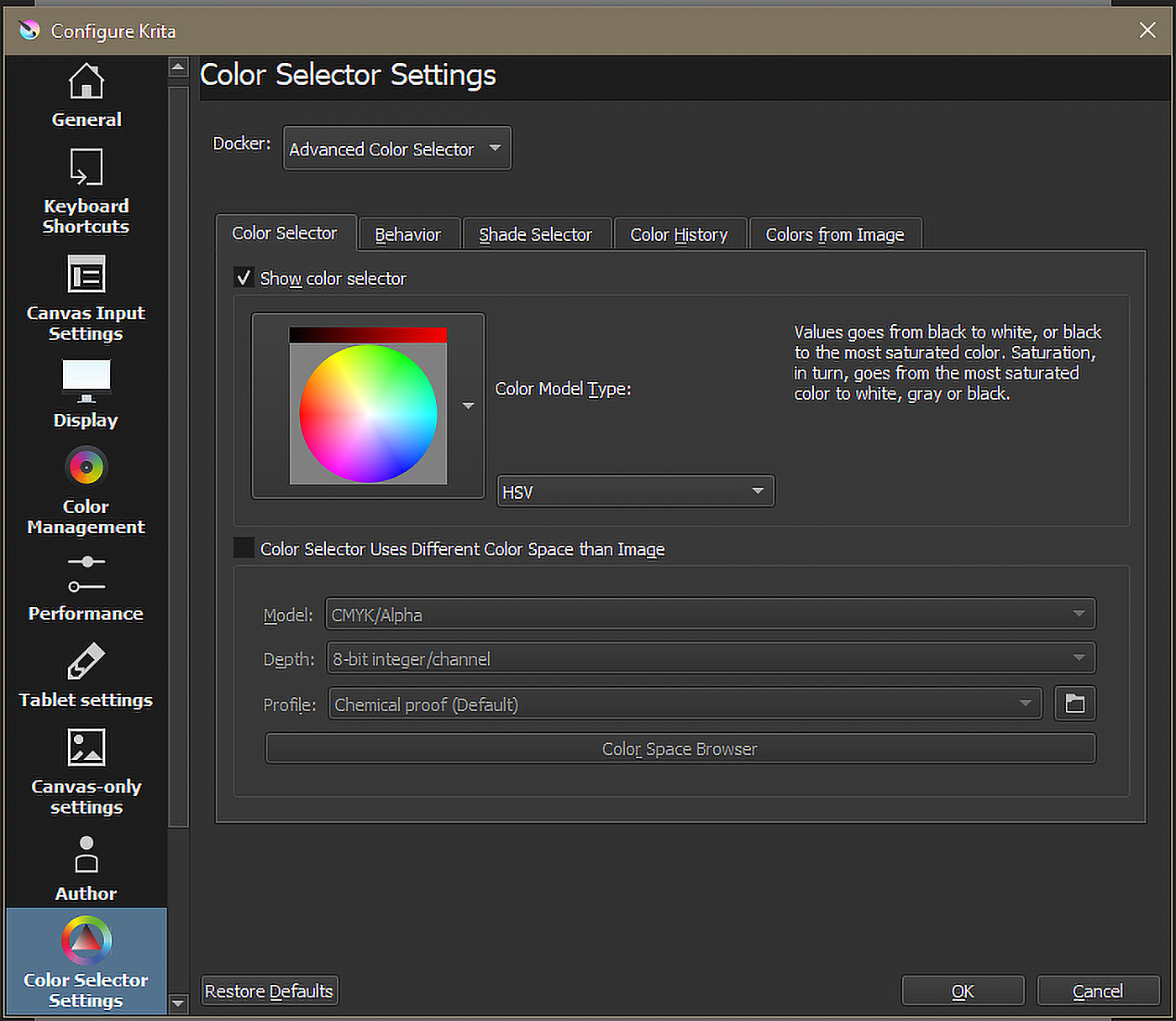Screen dimensions: 1176x1021
Task: Click the color wheel preview thumbnail
Action: click(368, 413)
